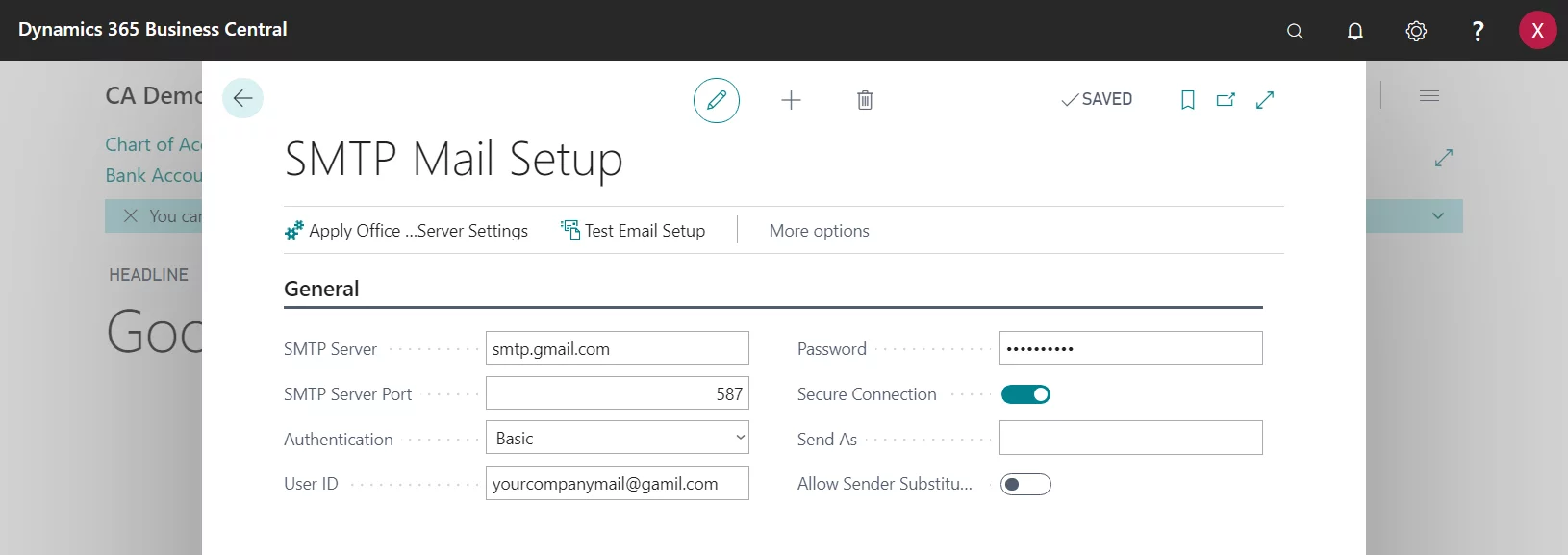Open the Authentication dropdown

coord(617,439)
